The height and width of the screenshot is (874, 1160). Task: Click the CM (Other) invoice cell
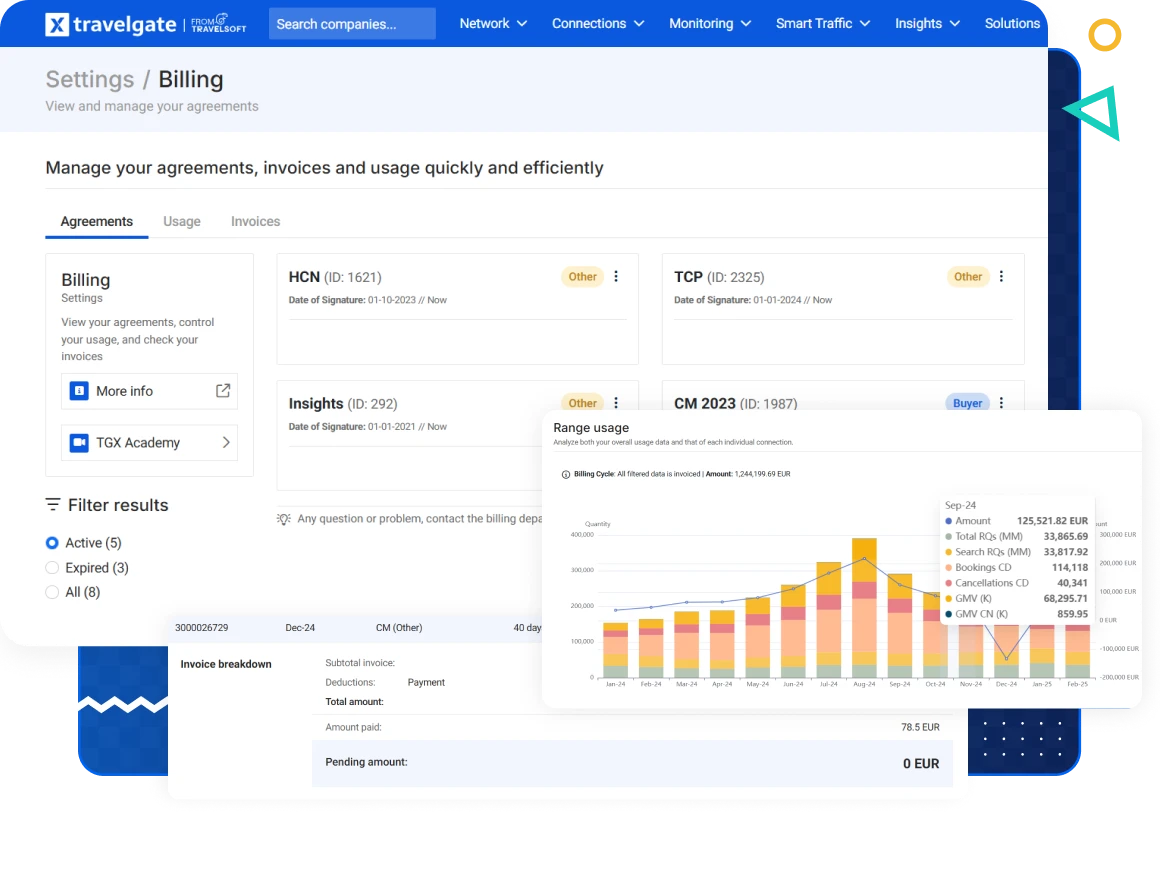399,628
